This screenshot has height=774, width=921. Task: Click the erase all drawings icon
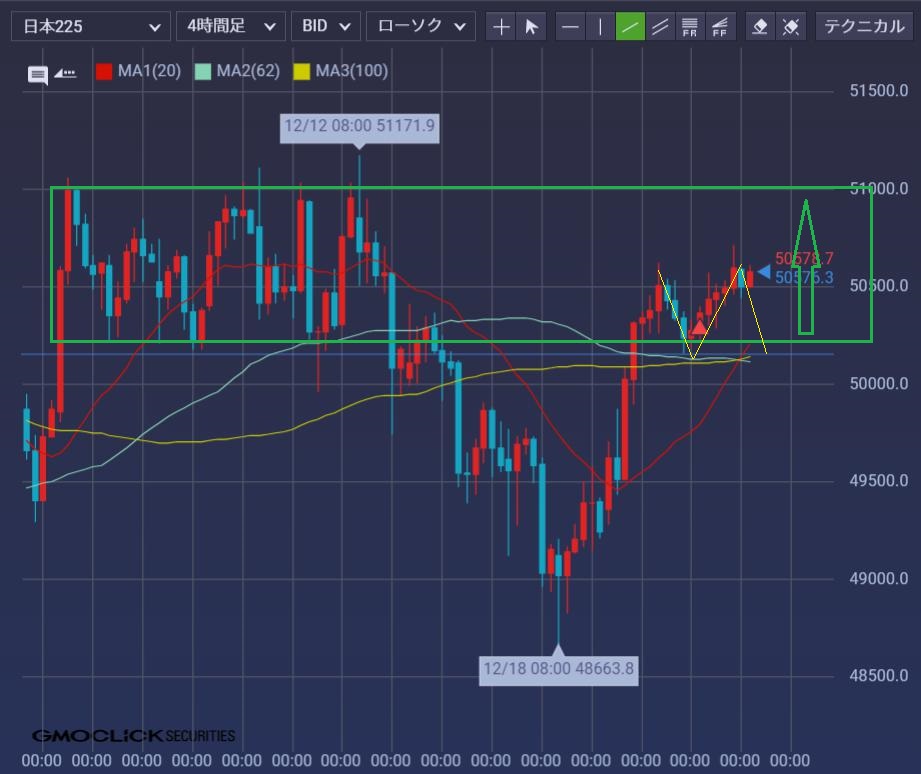click(791, 27)
